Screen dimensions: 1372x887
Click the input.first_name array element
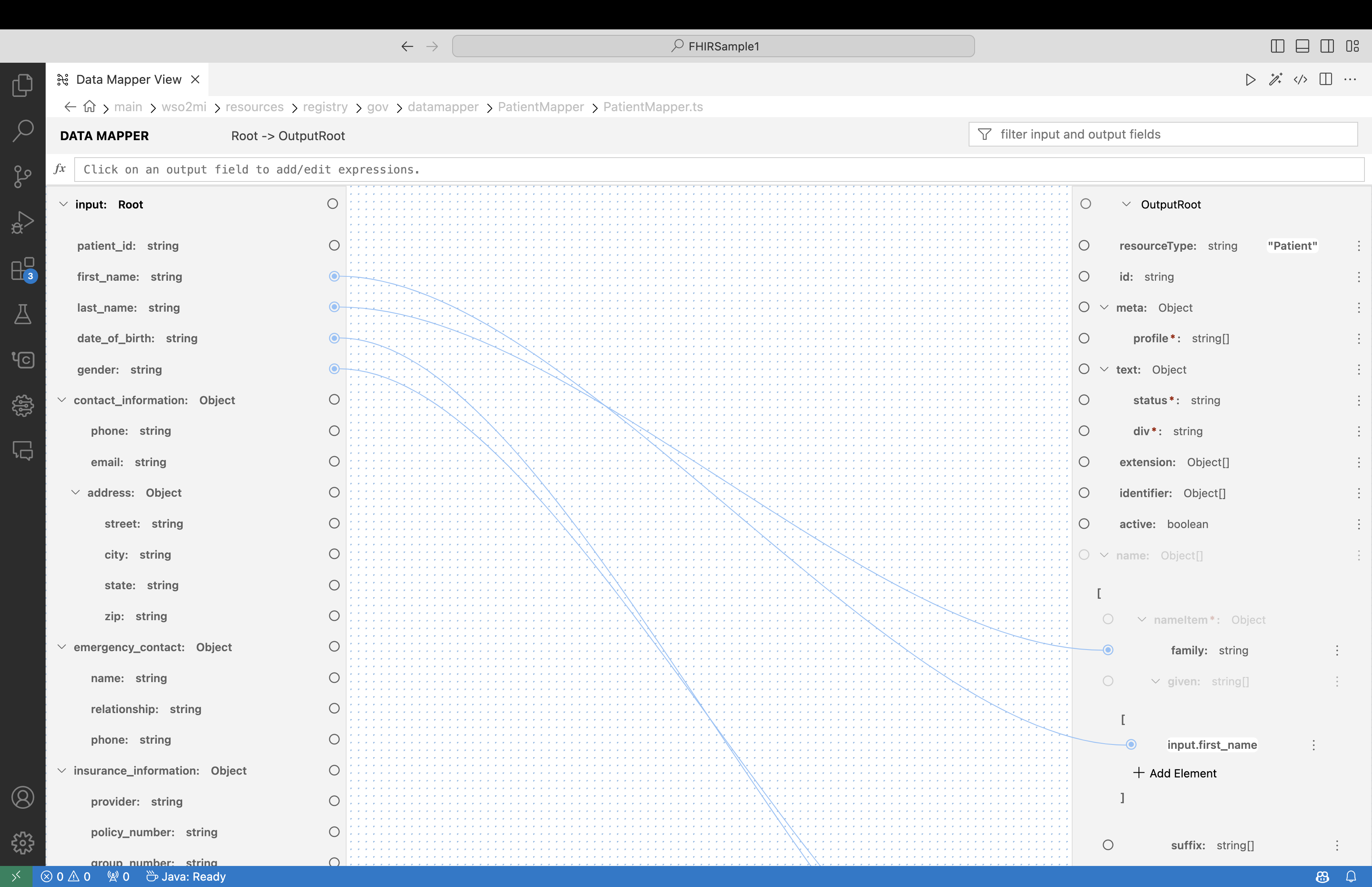point(1212,745)
